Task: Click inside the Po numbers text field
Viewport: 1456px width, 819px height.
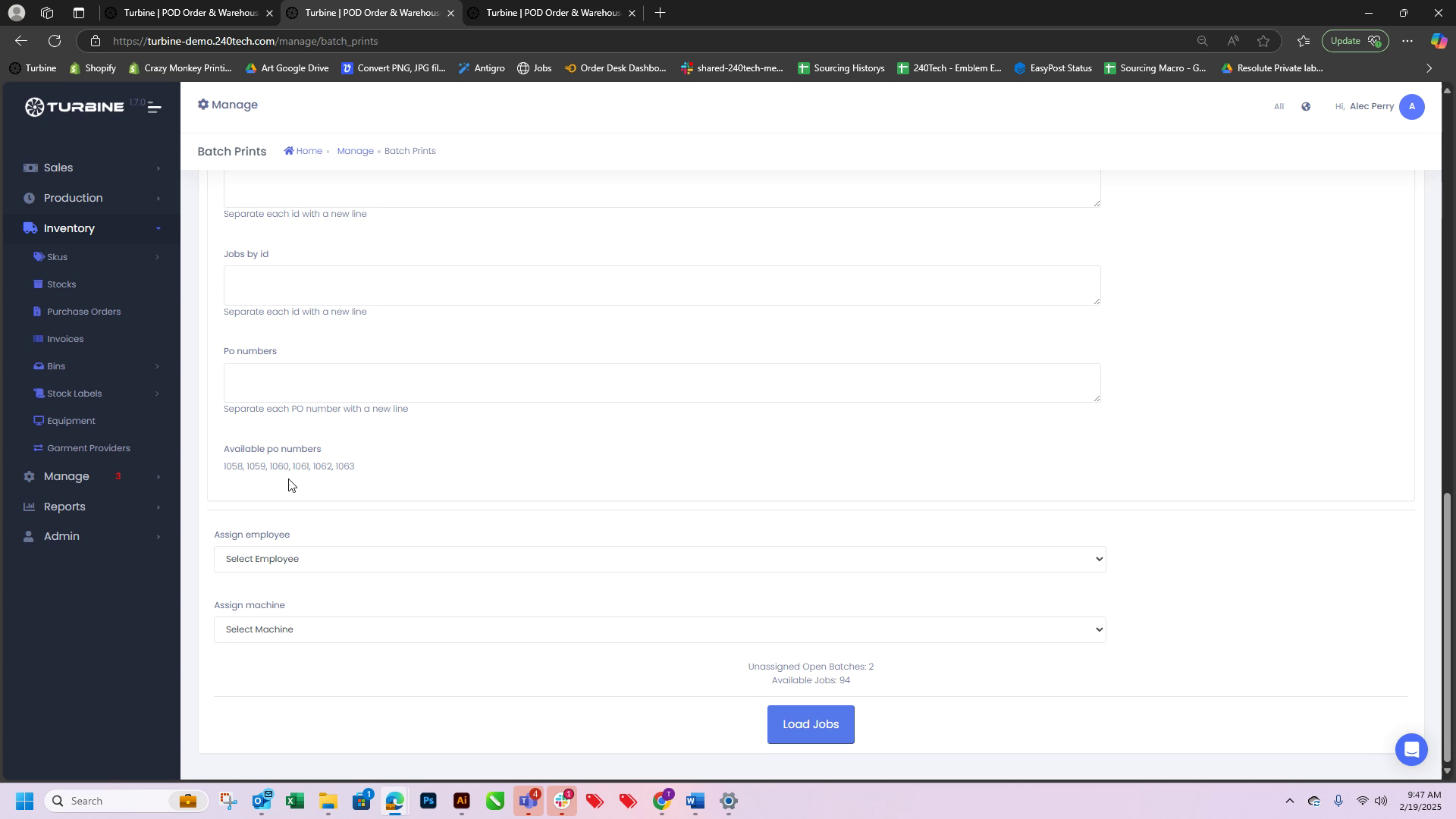Action: coord(661,383)
